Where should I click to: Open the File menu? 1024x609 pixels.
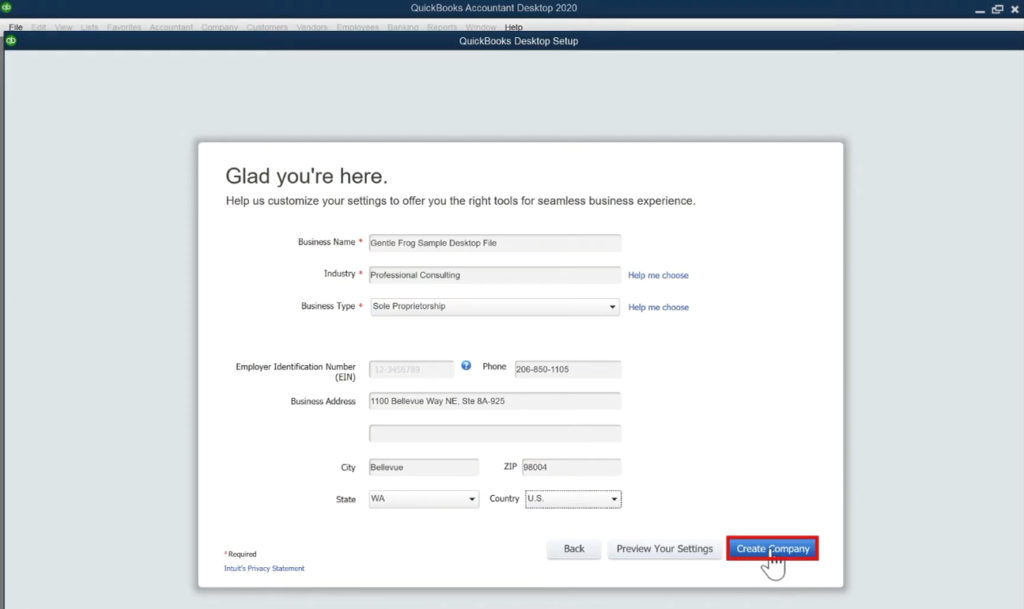point(14,27)
